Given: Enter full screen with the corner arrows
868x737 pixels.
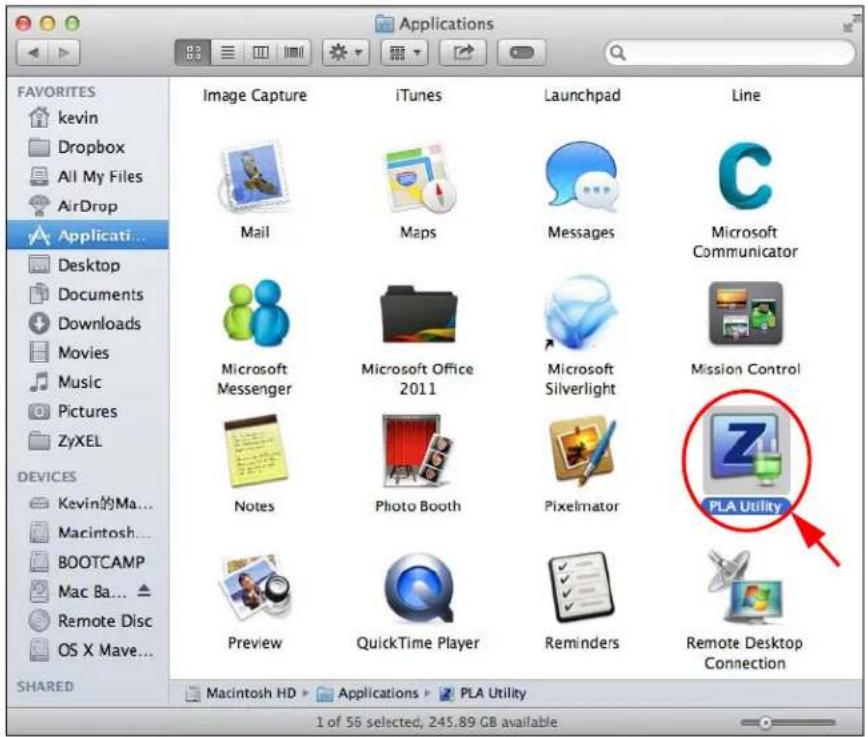Looking at the screenshot, I should point(851,23).
